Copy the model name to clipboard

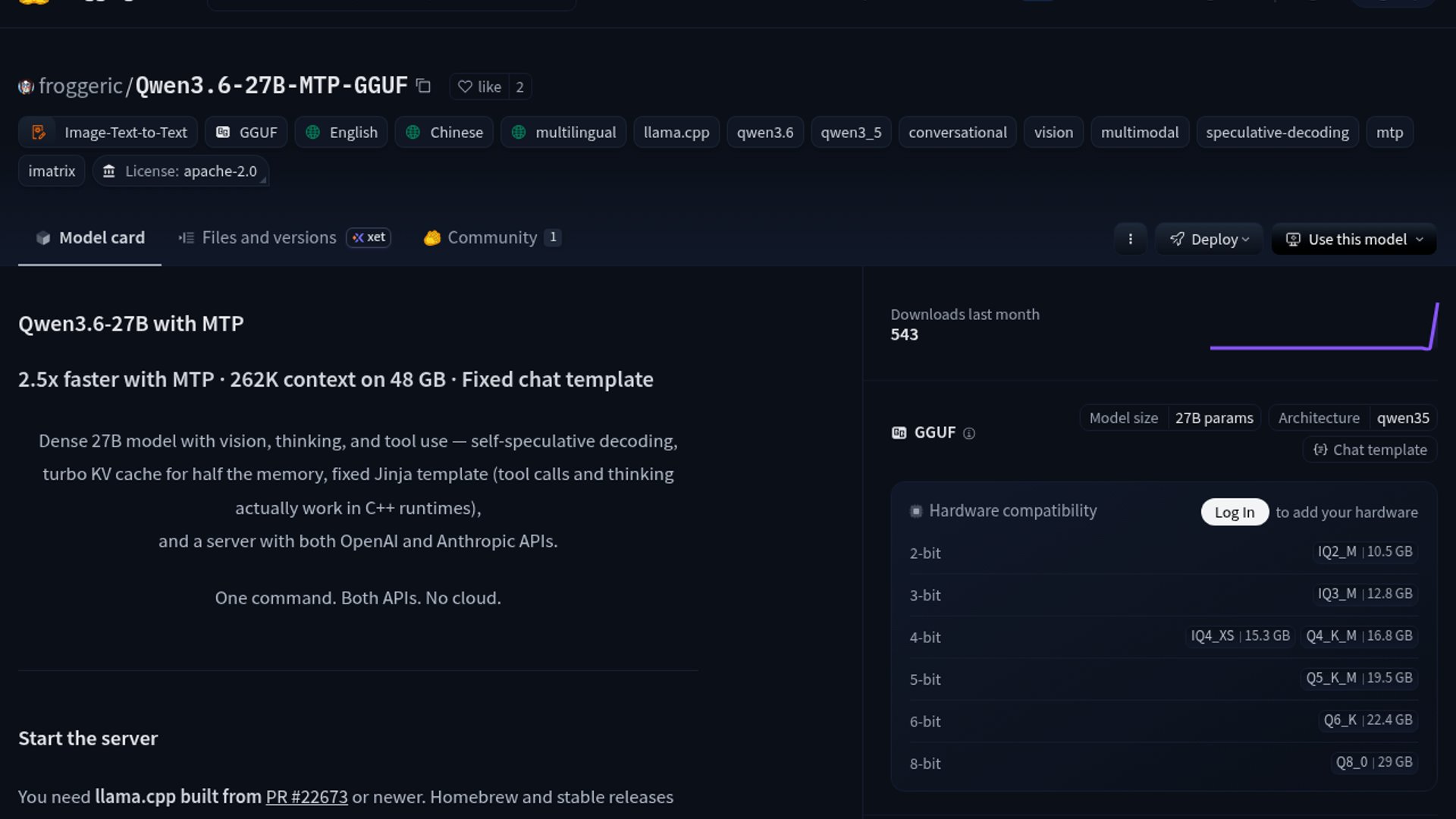(x=423, y=86)
